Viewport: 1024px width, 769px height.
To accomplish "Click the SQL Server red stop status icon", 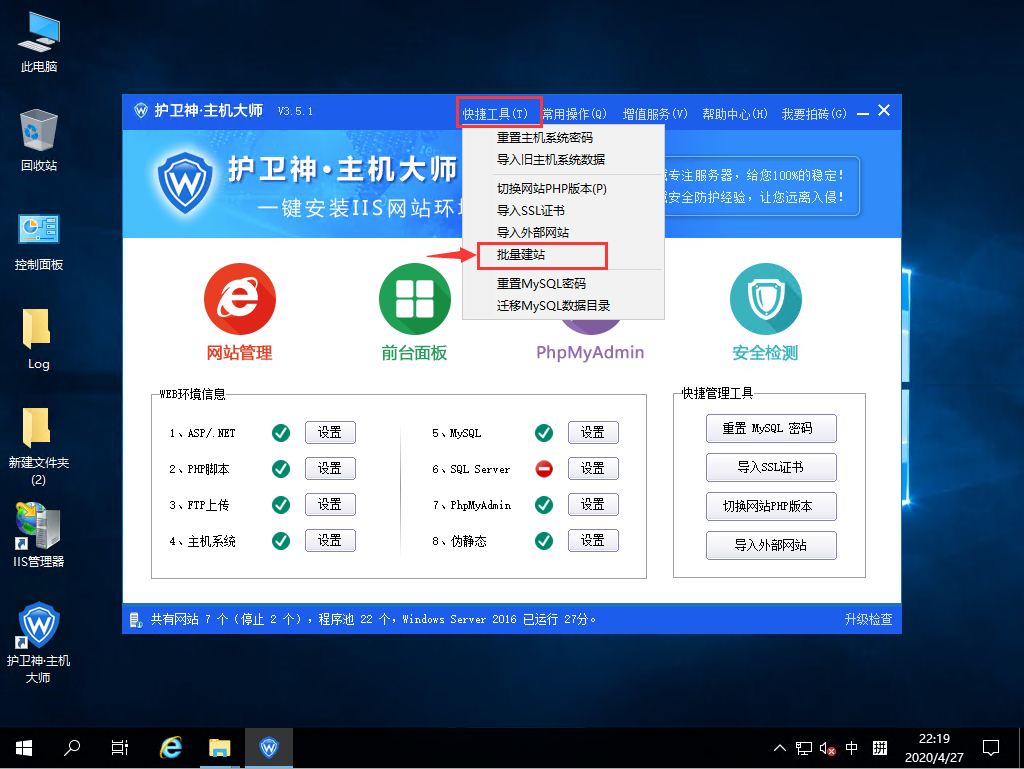I will [x=544, y=468].
